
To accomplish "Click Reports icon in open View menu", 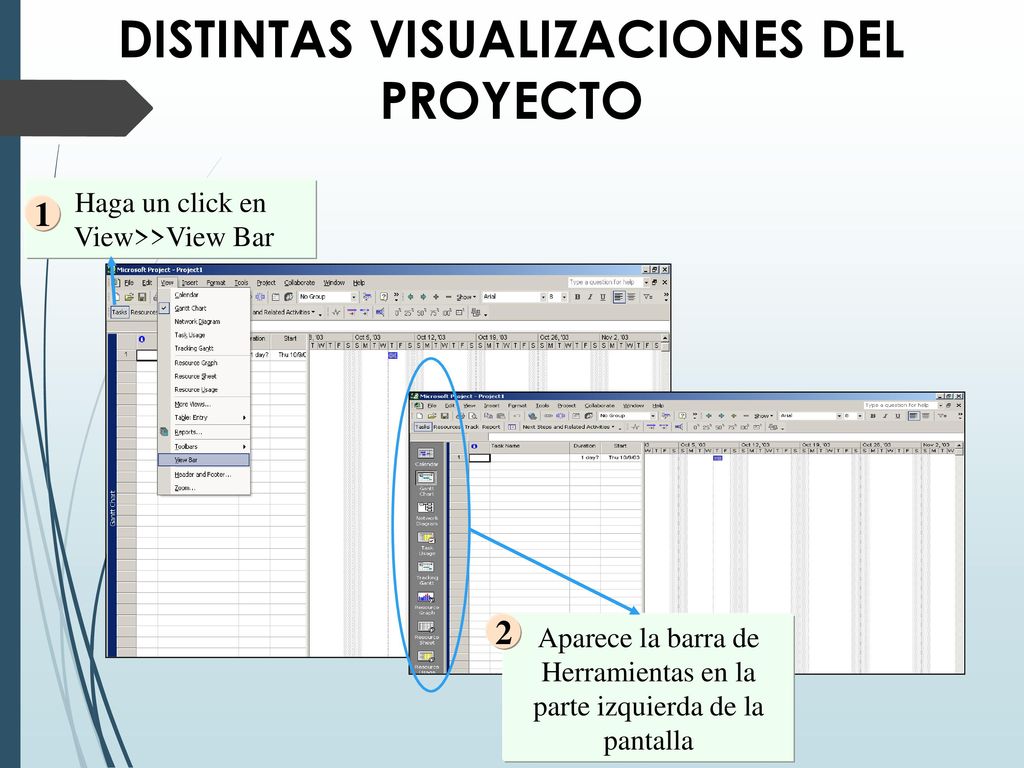I will (164, 432).
